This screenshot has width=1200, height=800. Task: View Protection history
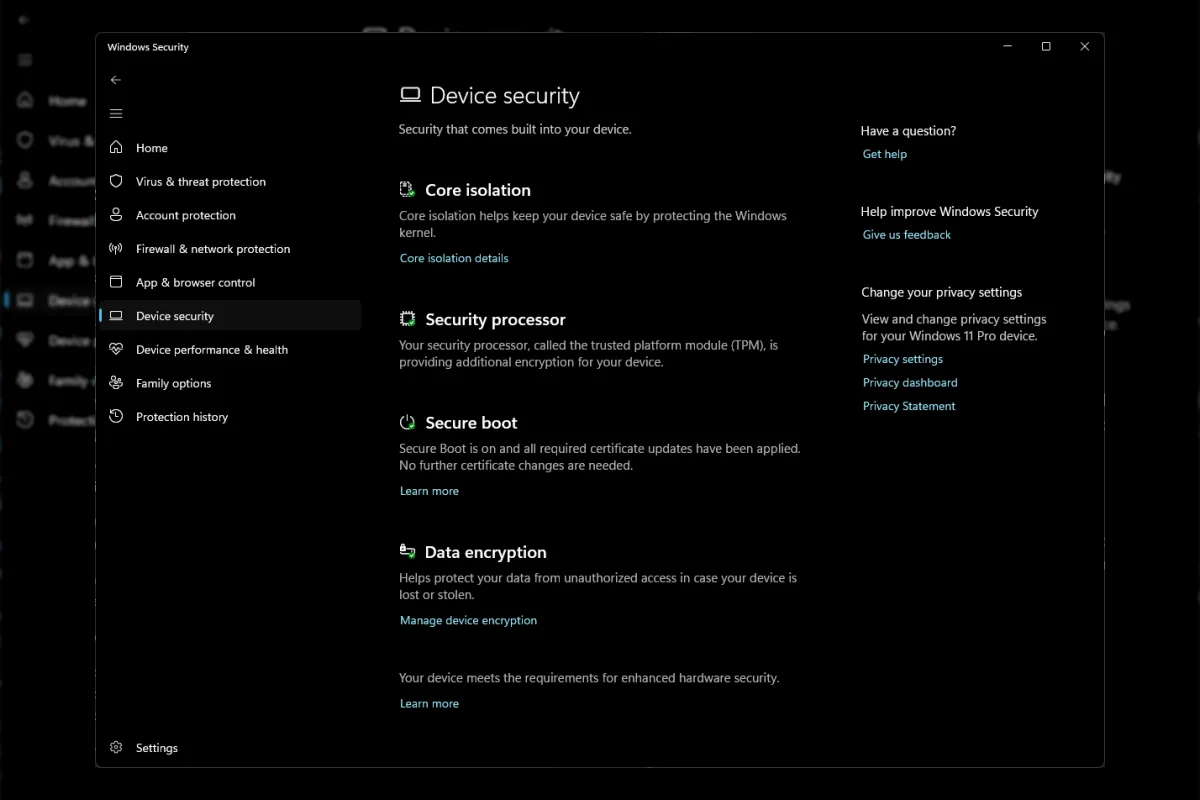pyautogui.click(x=230, y=416)
